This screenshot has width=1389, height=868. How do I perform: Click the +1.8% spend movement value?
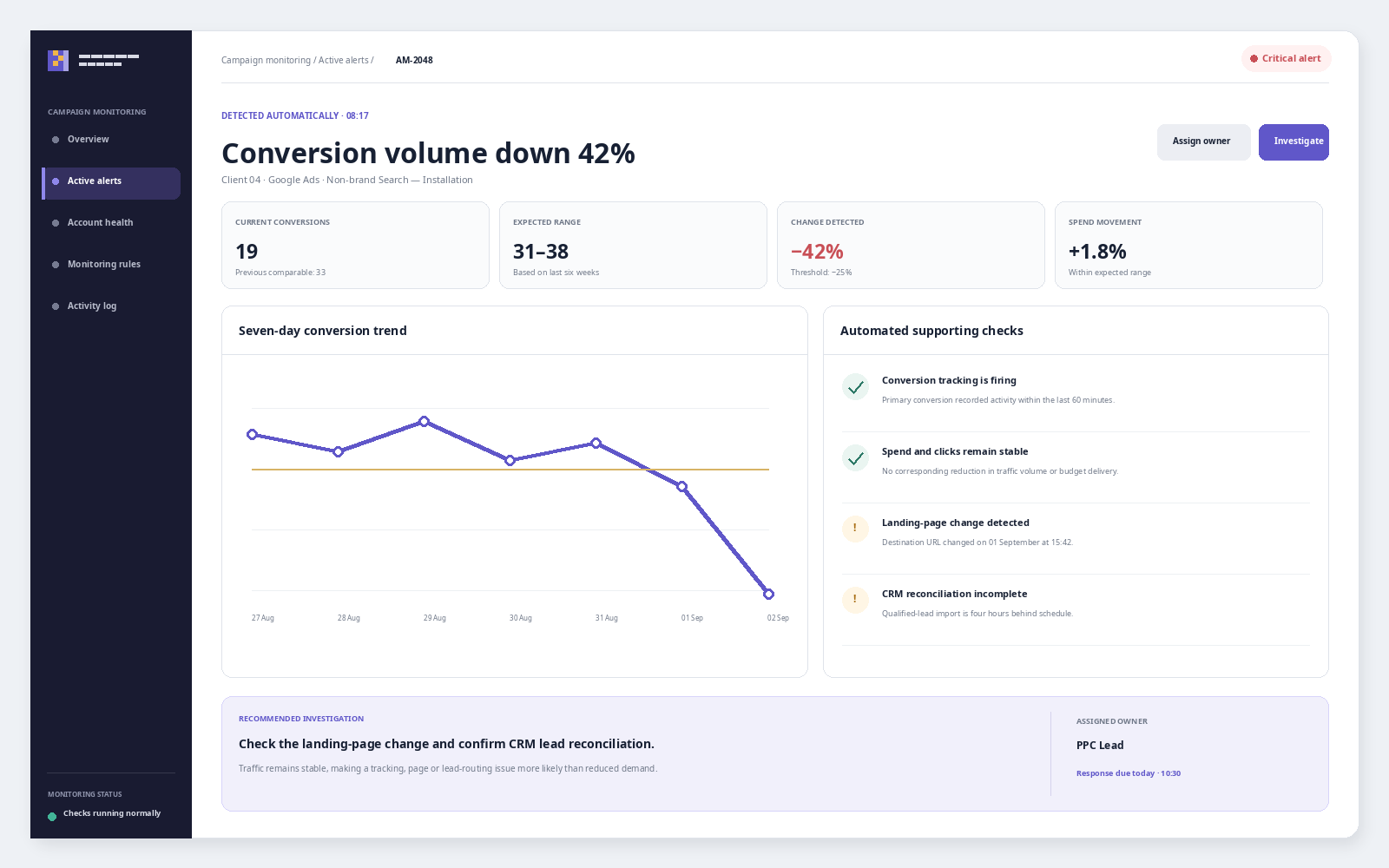point(1097,252)
